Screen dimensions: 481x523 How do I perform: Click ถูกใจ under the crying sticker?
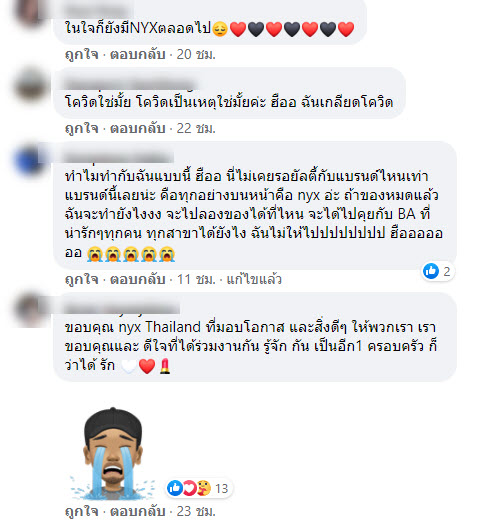tap(82, 511)
